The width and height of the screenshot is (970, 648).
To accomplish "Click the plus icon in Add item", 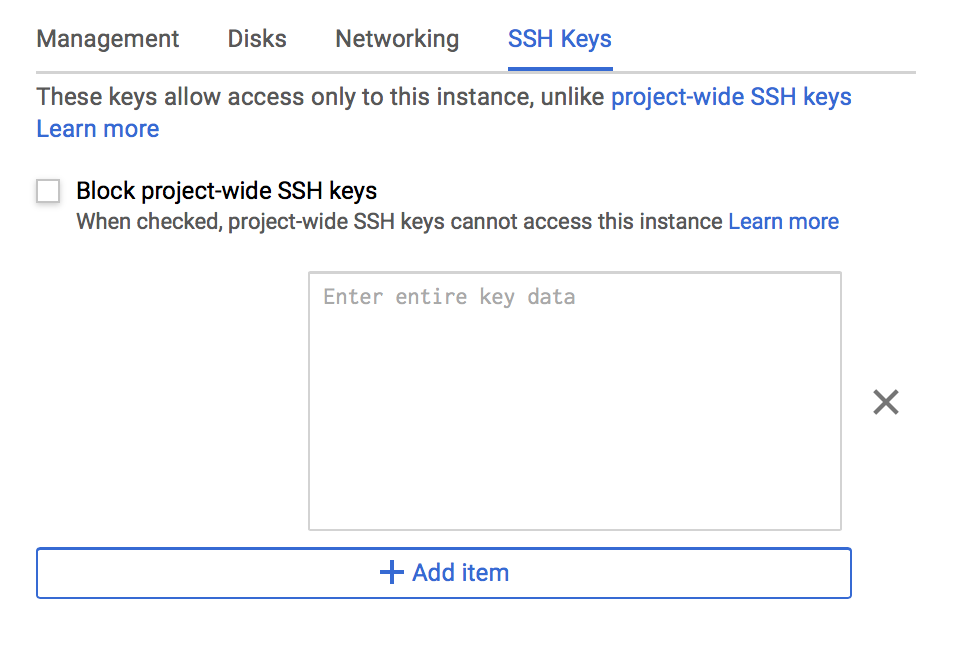I will (x=392, y=573).
